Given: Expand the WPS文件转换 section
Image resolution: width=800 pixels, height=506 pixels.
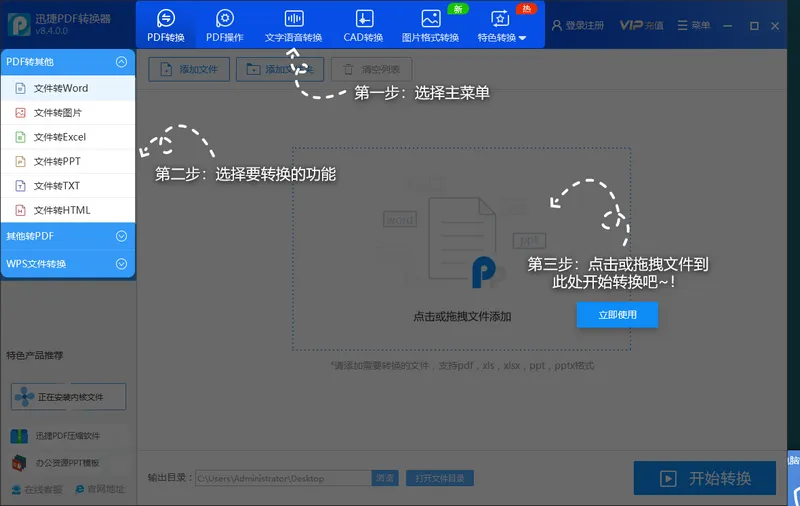Looking at the screenshot, I should 121,264.
